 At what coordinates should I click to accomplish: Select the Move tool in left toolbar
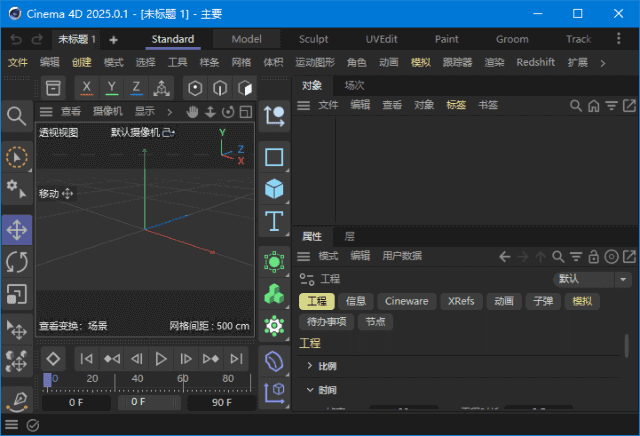click(17, 230)
